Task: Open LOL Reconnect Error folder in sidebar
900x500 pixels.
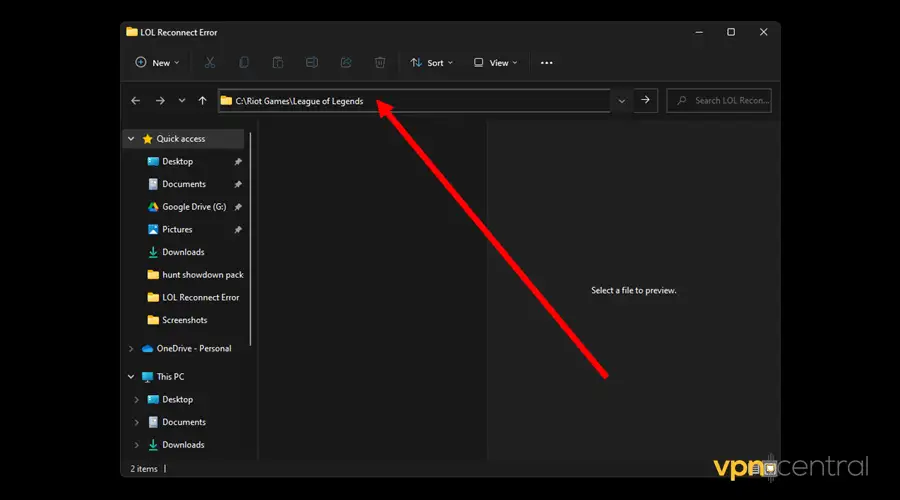Action: point(200,297)
